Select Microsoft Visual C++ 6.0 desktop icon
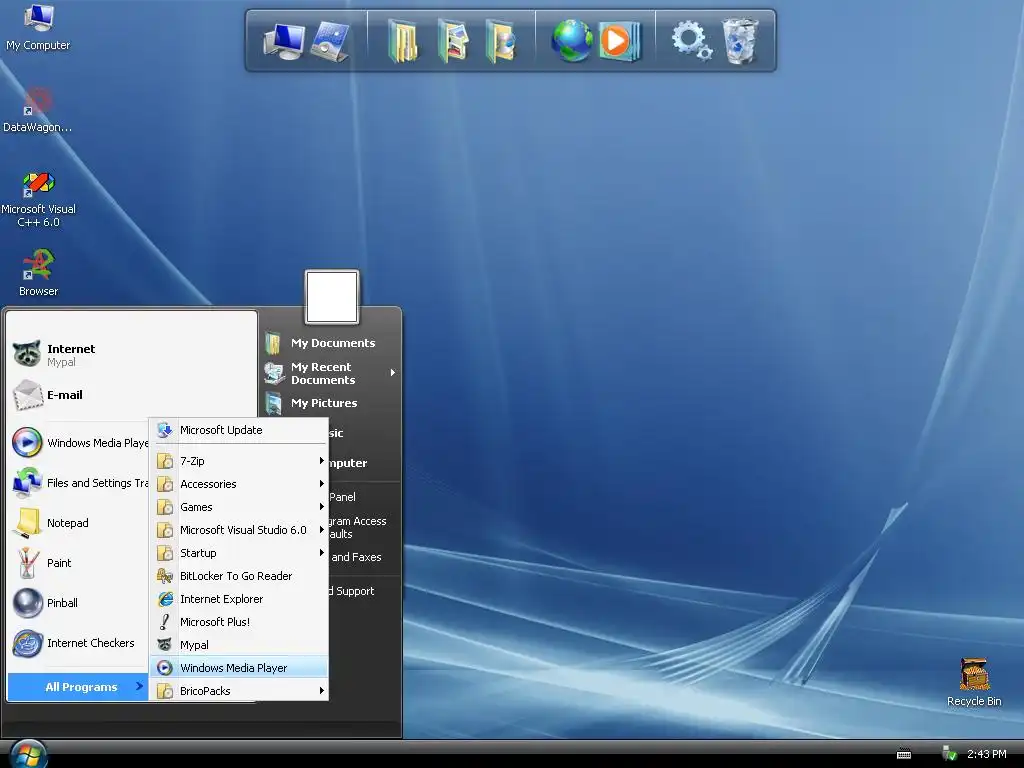 (x=38, y=200)
